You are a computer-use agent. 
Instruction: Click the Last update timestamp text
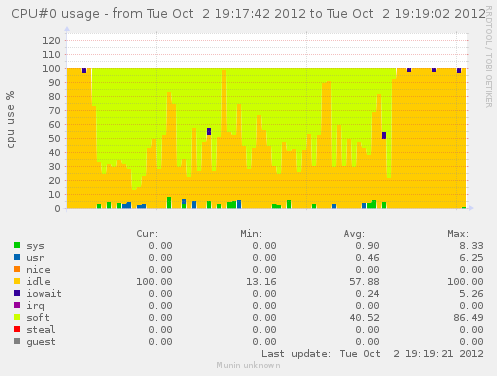point(372,354)
